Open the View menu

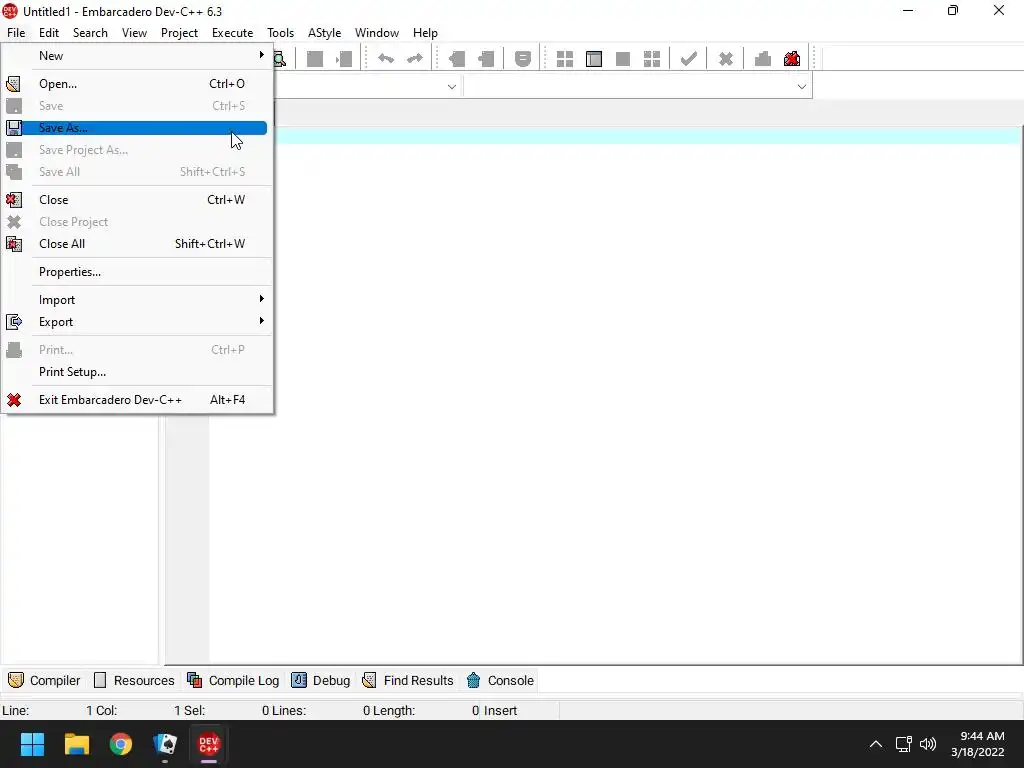coord(135,33)
